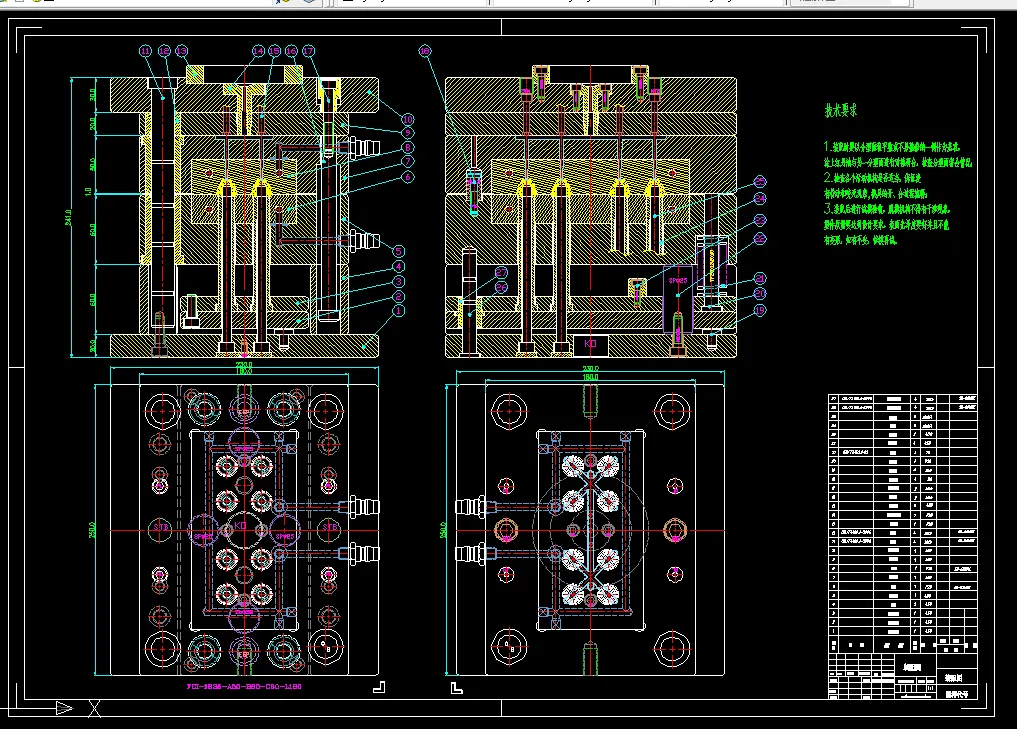Select part balloon number 24

point(760,198)
